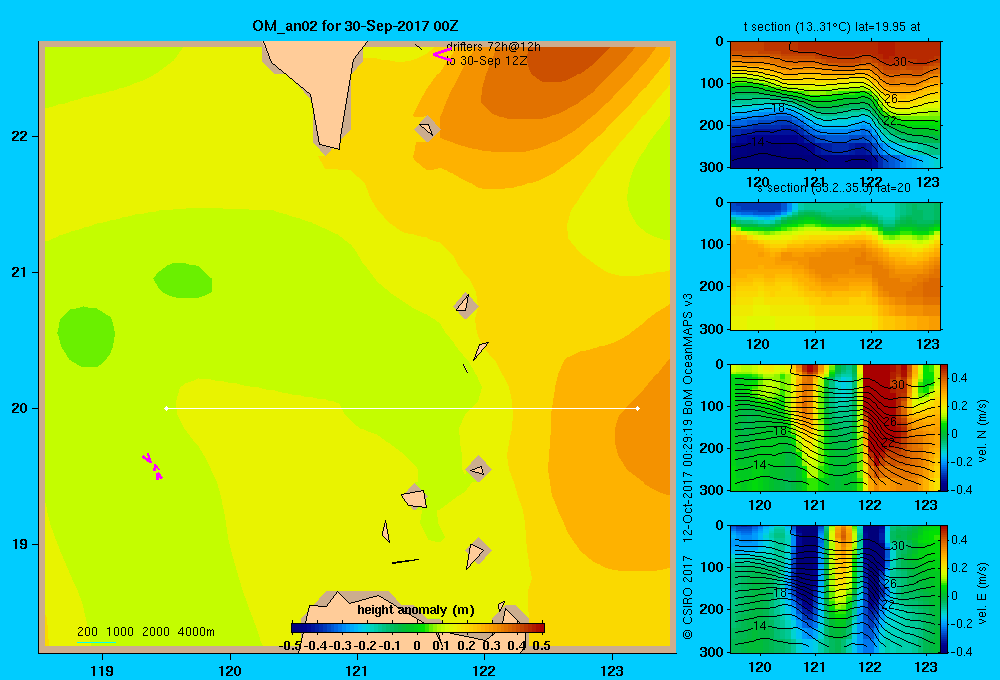The height and width of the screenshot is (680, 1000).
Task: Click the small island outline near 22N 121.5E
Action: tap(427, 129)
